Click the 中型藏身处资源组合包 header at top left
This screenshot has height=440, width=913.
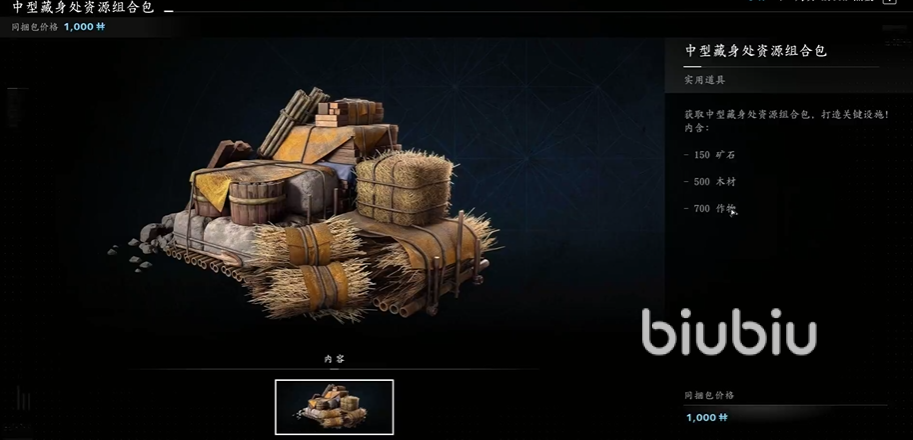(83, 7)
